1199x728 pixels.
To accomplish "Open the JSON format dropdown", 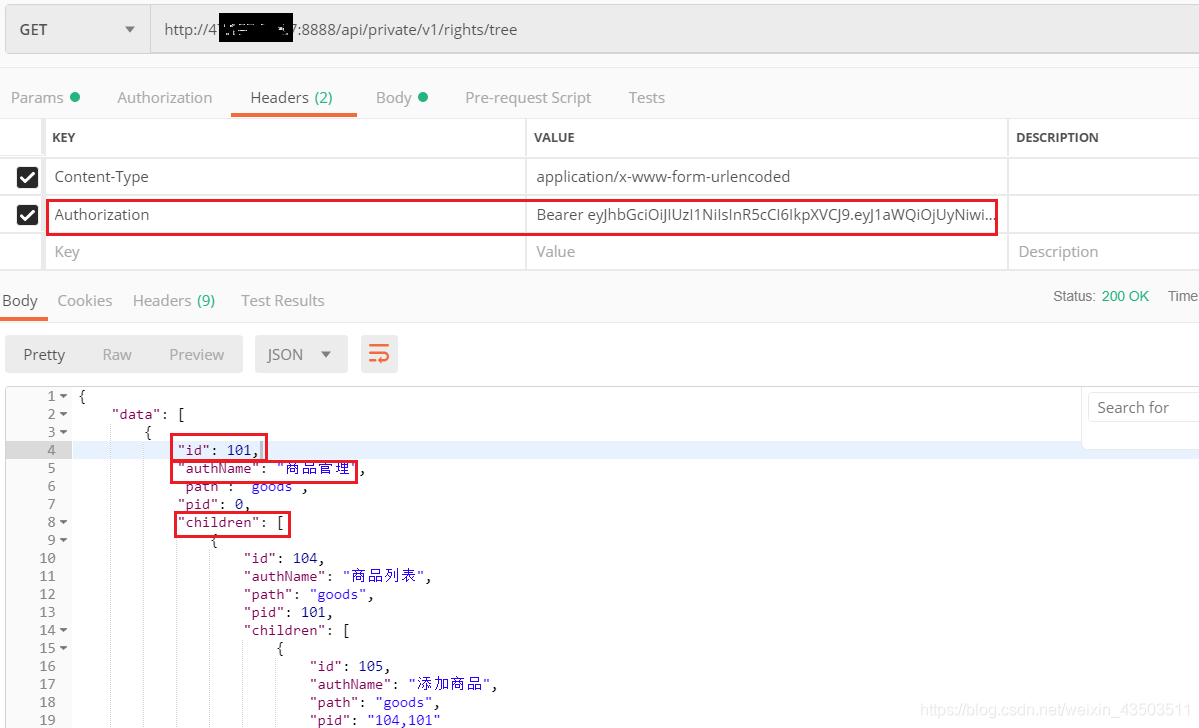I will [x=301, y=354].
